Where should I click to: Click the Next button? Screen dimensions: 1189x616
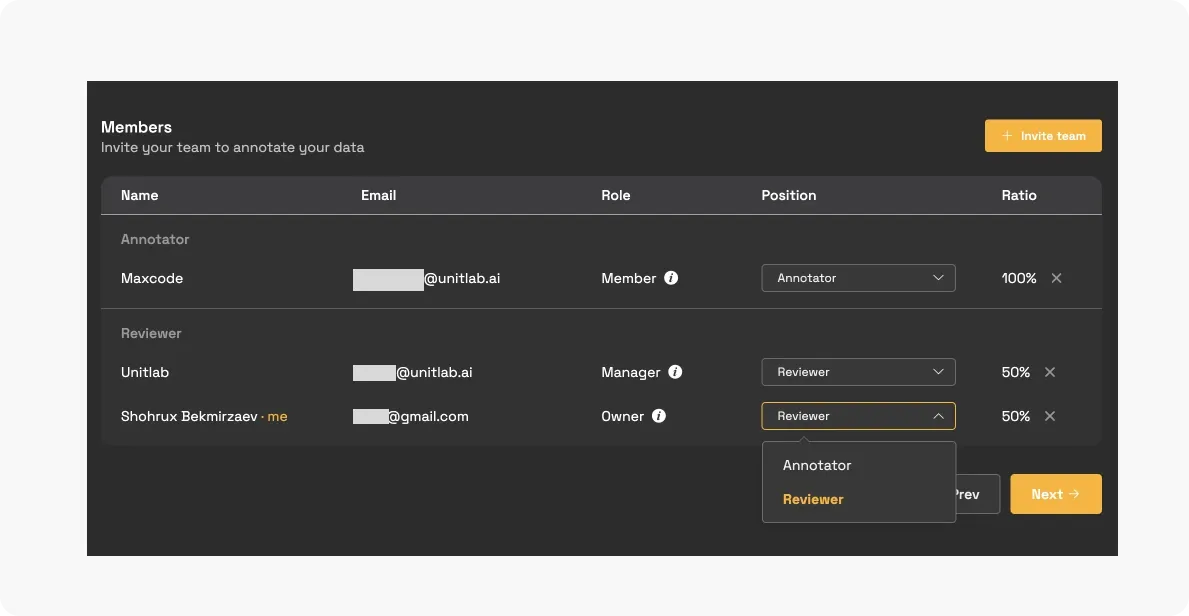click(x=1055, y=493)
